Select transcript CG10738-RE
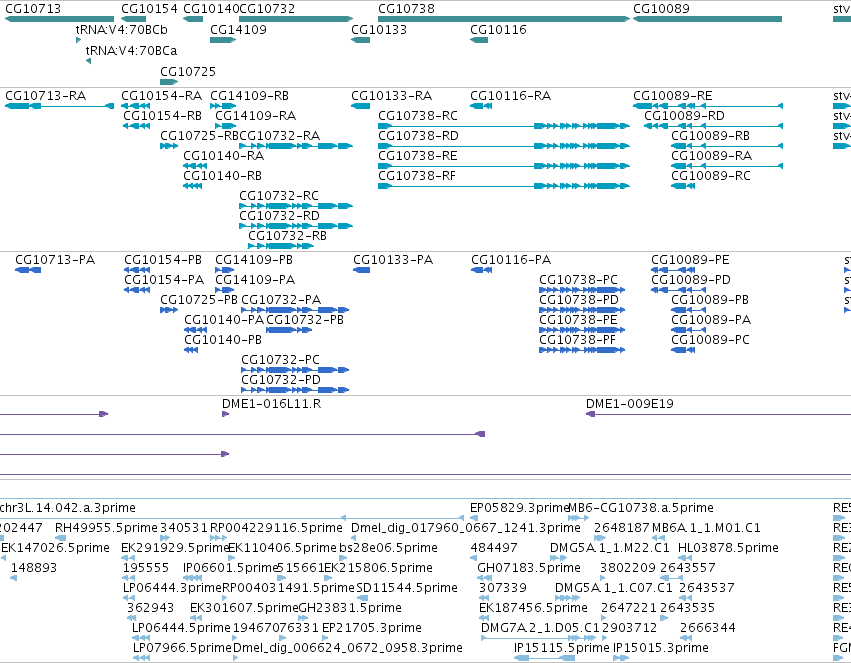 coord(418,156)
